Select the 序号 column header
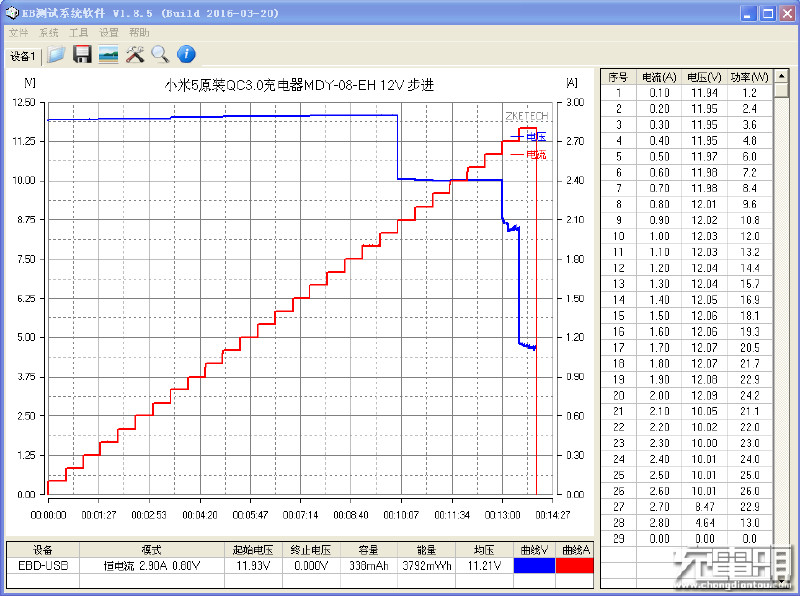Screen dimensions: 800x596 [618, 77]
